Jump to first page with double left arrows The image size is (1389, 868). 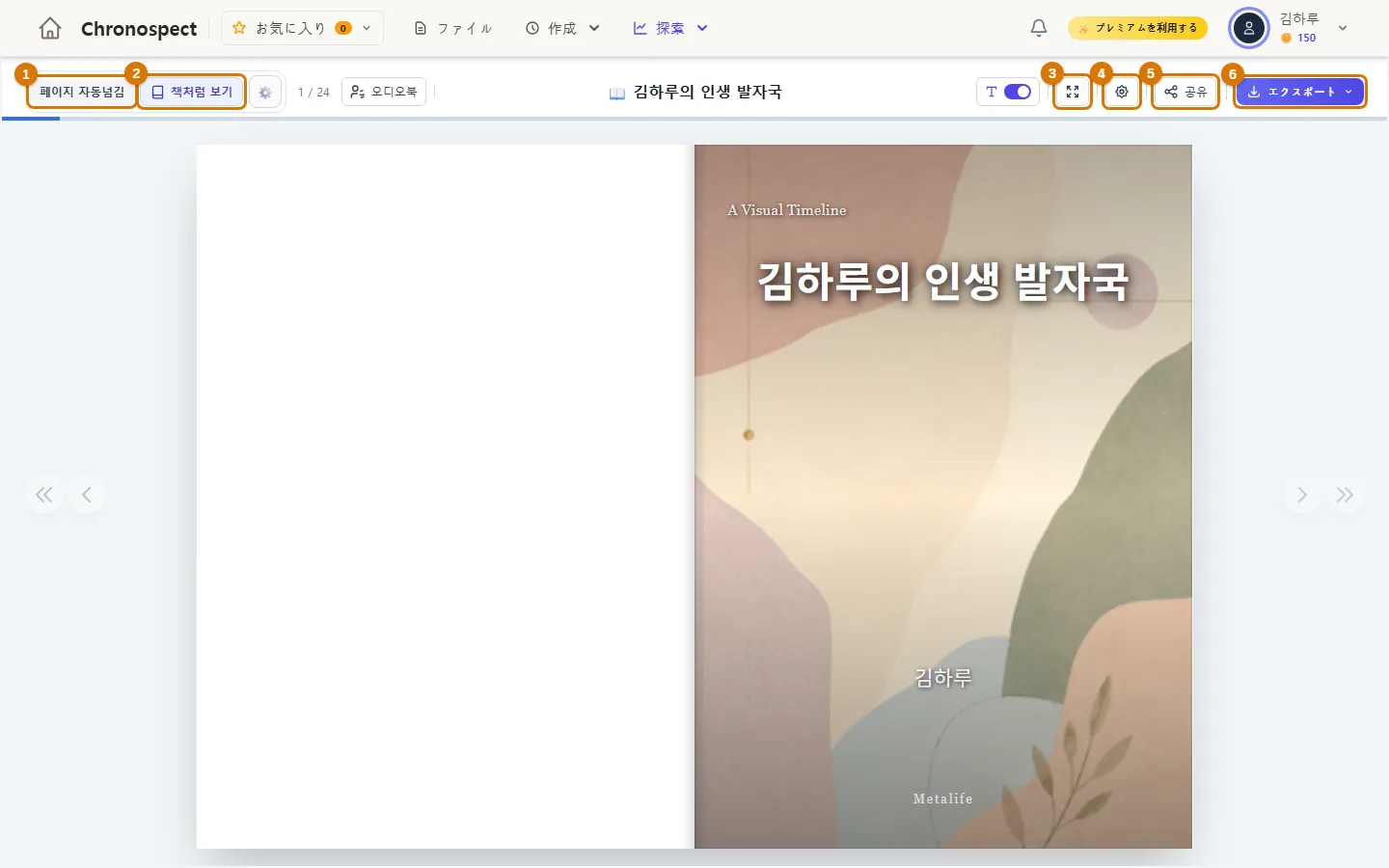pyautogui.click(x=44, y=495)
